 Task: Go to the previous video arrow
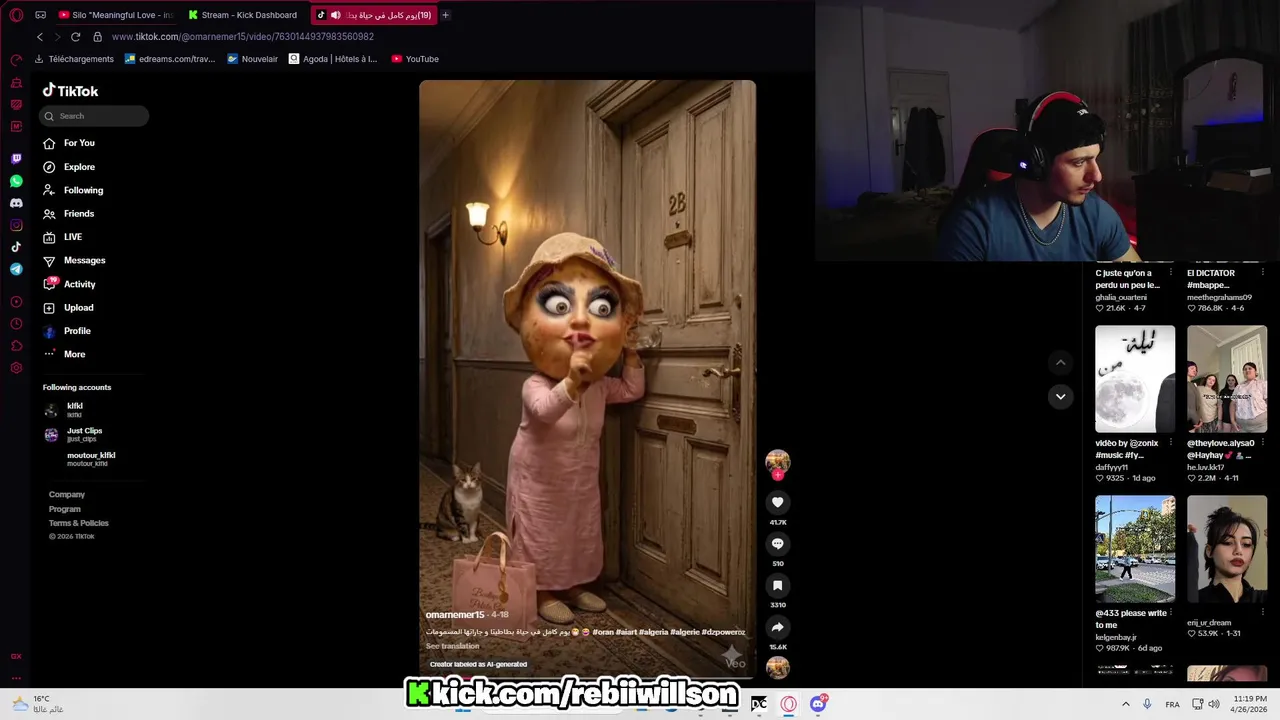click(1061, 362)
